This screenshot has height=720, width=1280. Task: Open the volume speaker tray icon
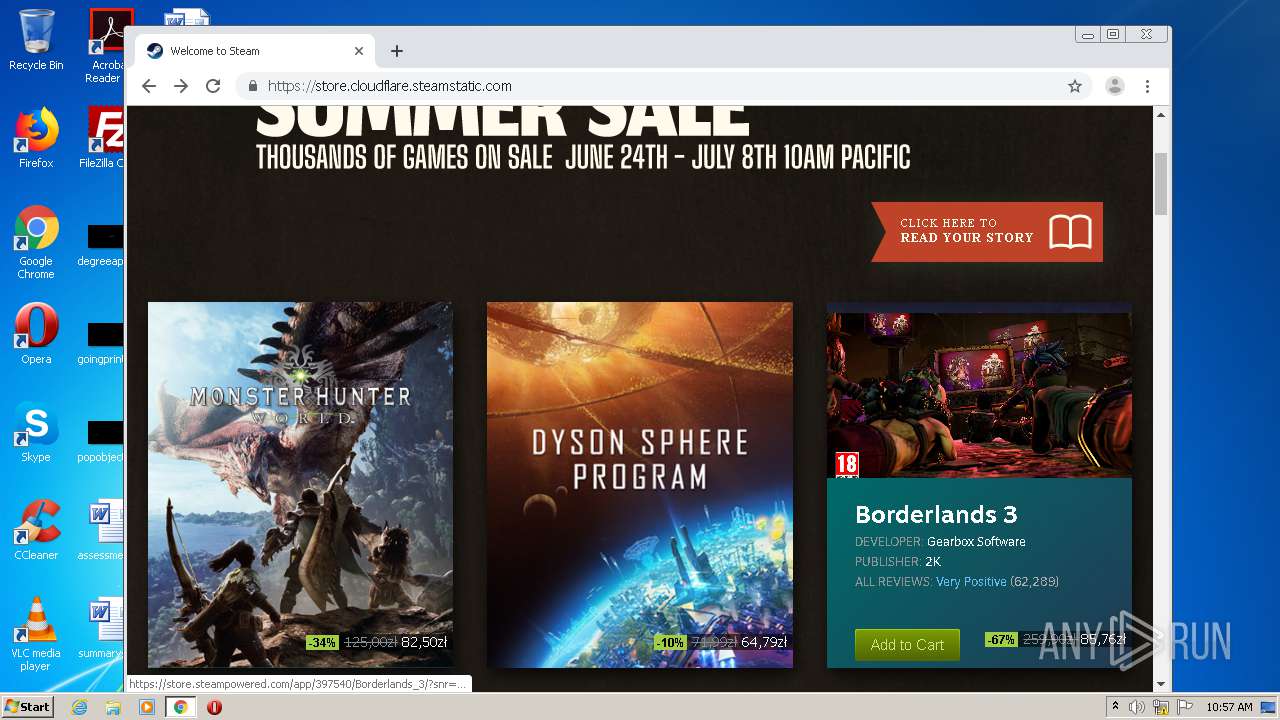pos(1137,707)
